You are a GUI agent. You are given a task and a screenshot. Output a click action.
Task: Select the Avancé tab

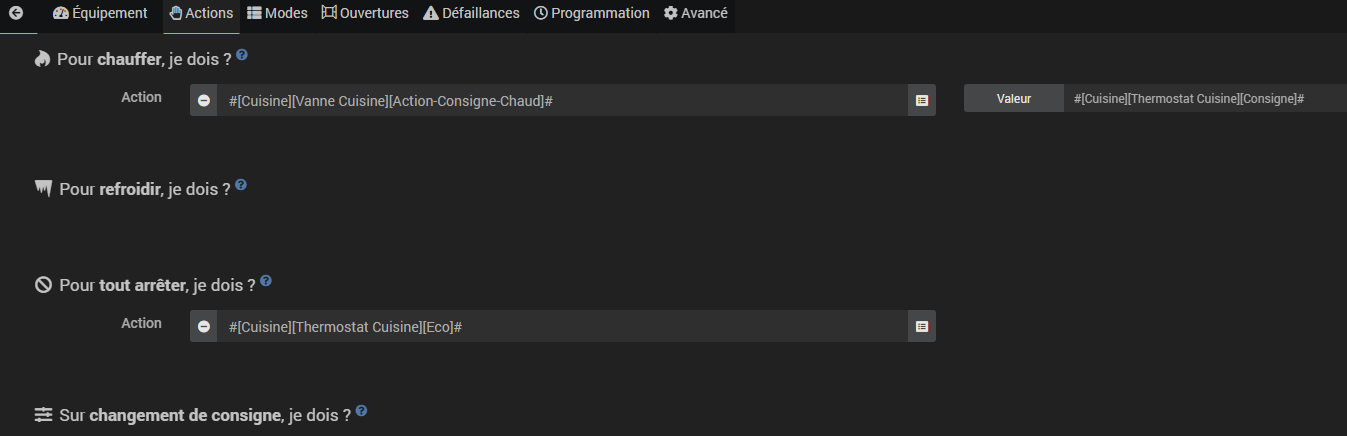pos(696,14)
